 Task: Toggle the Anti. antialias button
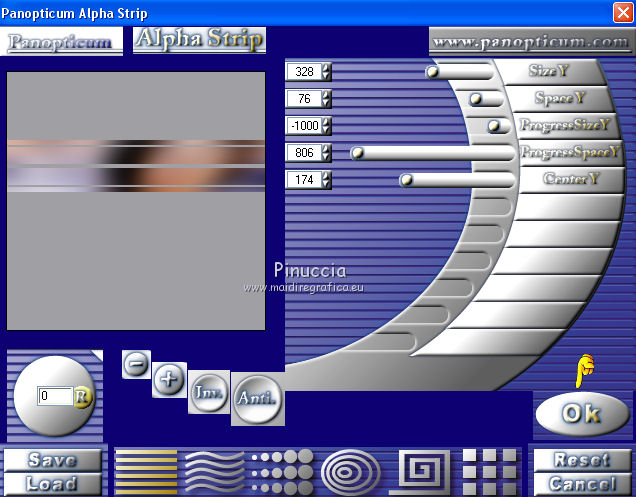pyautogui.click(x=258, y=399)
